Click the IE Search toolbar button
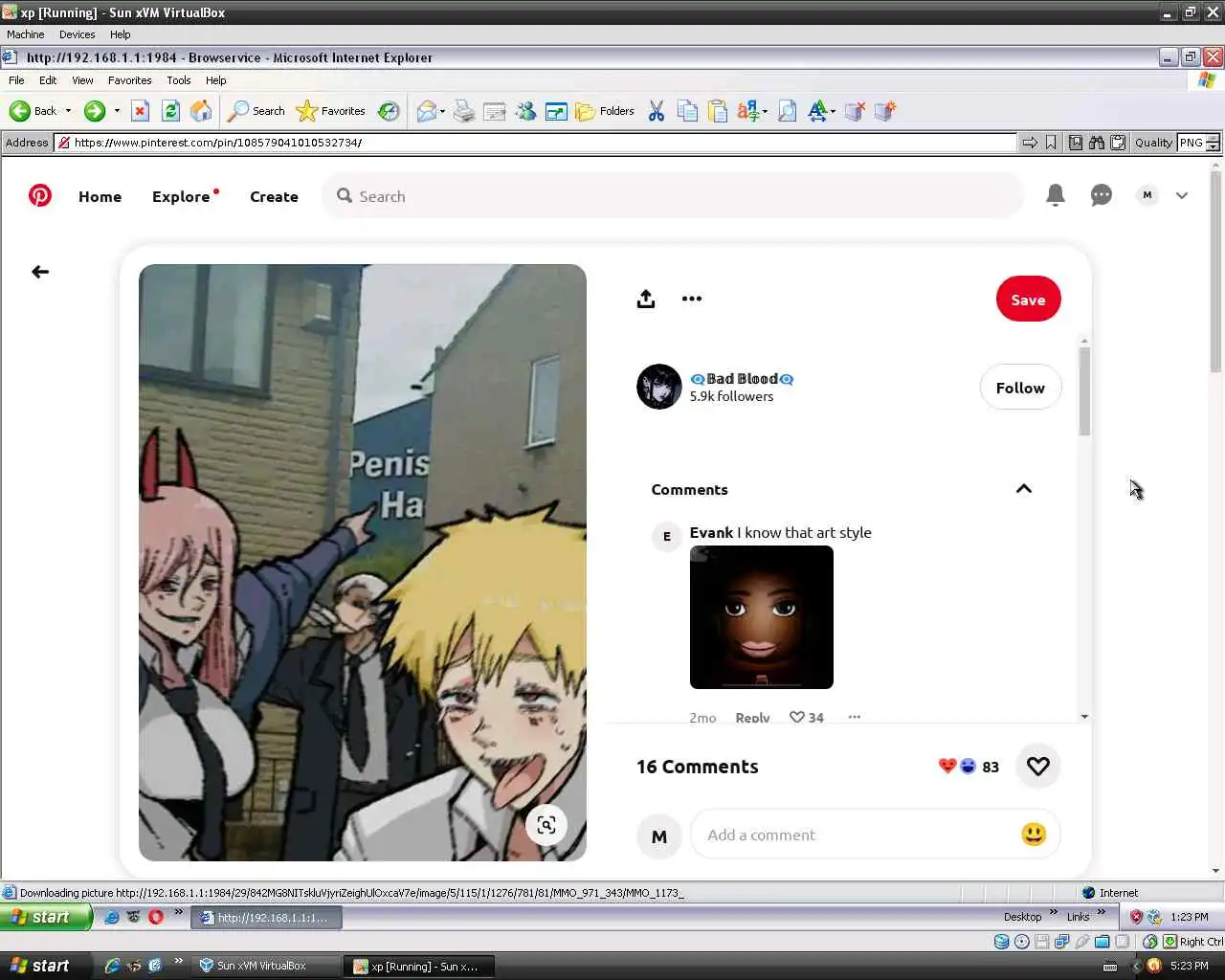This screenshot has height=980, width=1225. [256, 111]
